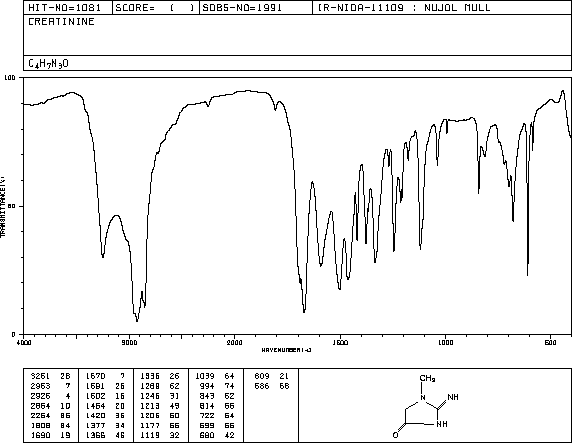Click the 586 peak table entry
Viewport: 572px width, 443px height.
[272, 386]
